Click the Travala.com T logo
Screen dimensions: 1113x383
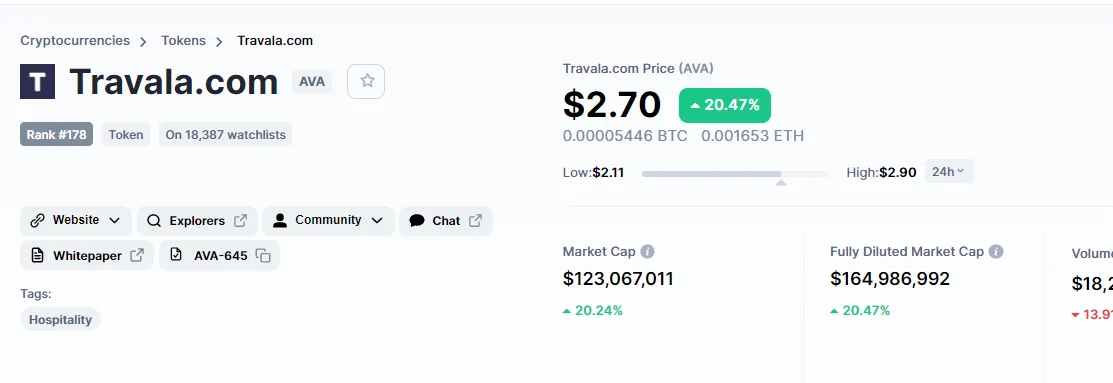pyautogui.click(x=38, y=82)
